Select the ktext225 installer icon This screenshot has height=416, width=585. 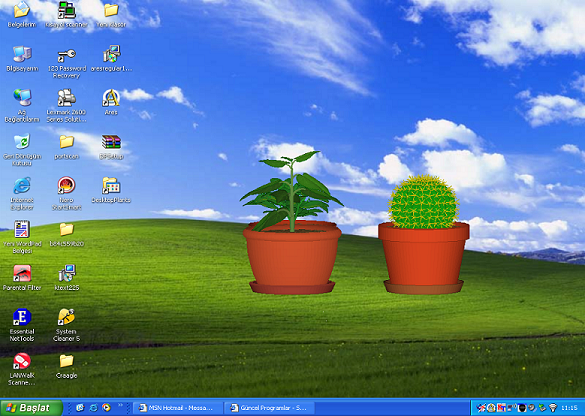[67, 278]
